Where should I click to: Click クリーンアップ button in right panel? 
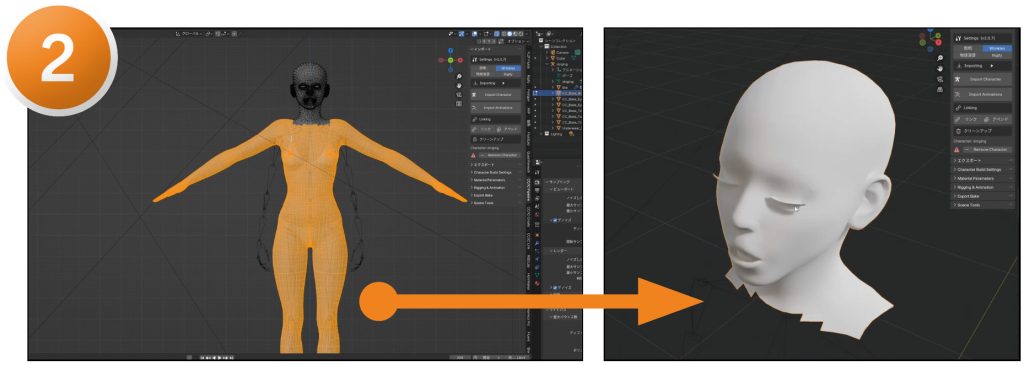[982, 131]
